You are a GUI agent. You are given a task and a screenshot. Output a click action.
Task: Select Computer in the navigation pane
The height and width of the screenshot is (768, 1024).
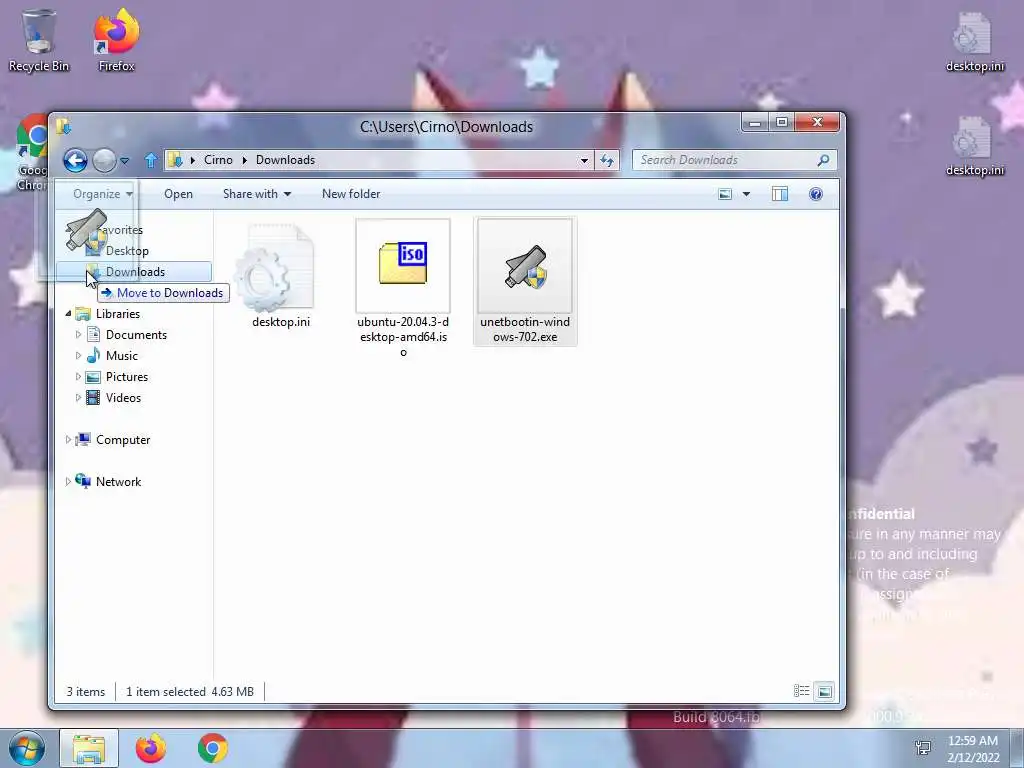click(123, 440)
